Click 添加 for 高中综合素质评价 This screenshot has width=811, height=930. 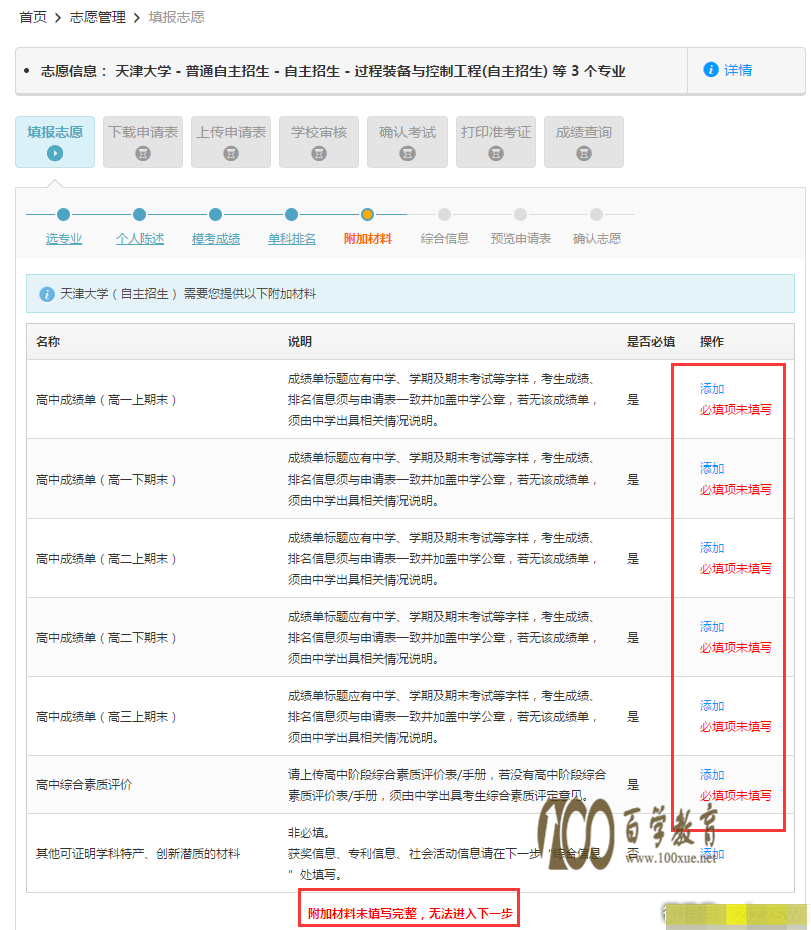pyautogui.click(x=712, y=775)
